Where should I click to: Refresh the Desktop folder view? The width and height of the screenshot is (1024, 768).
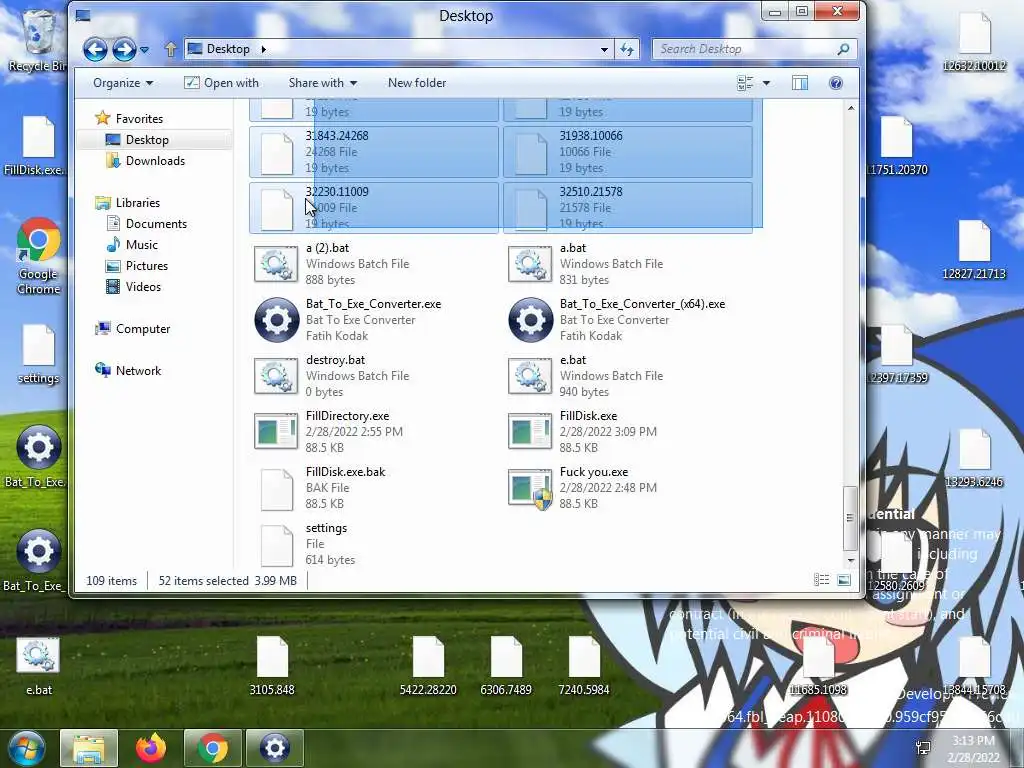click(627, 49)
